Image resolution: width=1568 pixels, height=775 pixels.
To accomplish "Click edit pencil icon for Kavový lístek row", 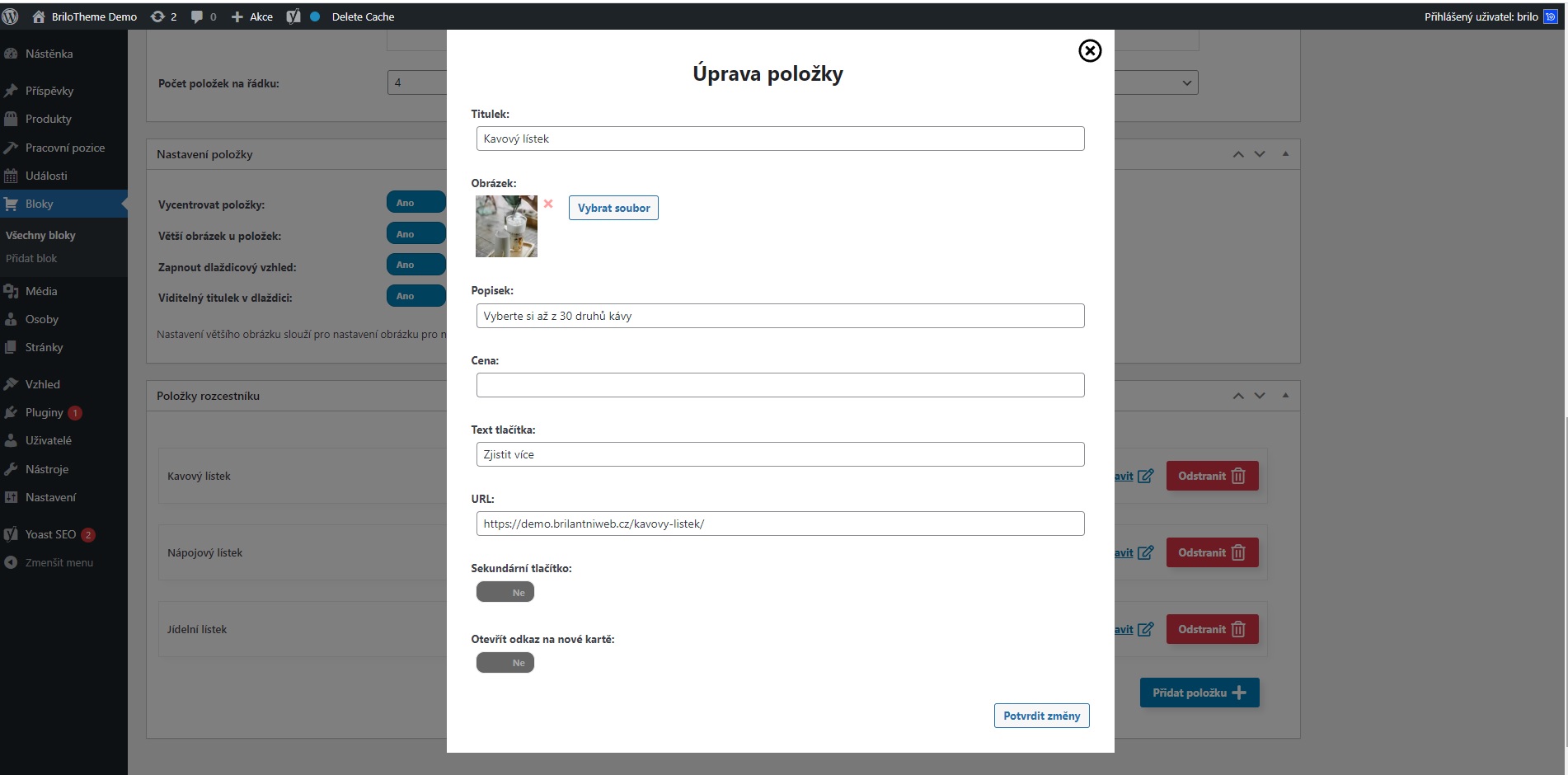I will [1145, 476].
